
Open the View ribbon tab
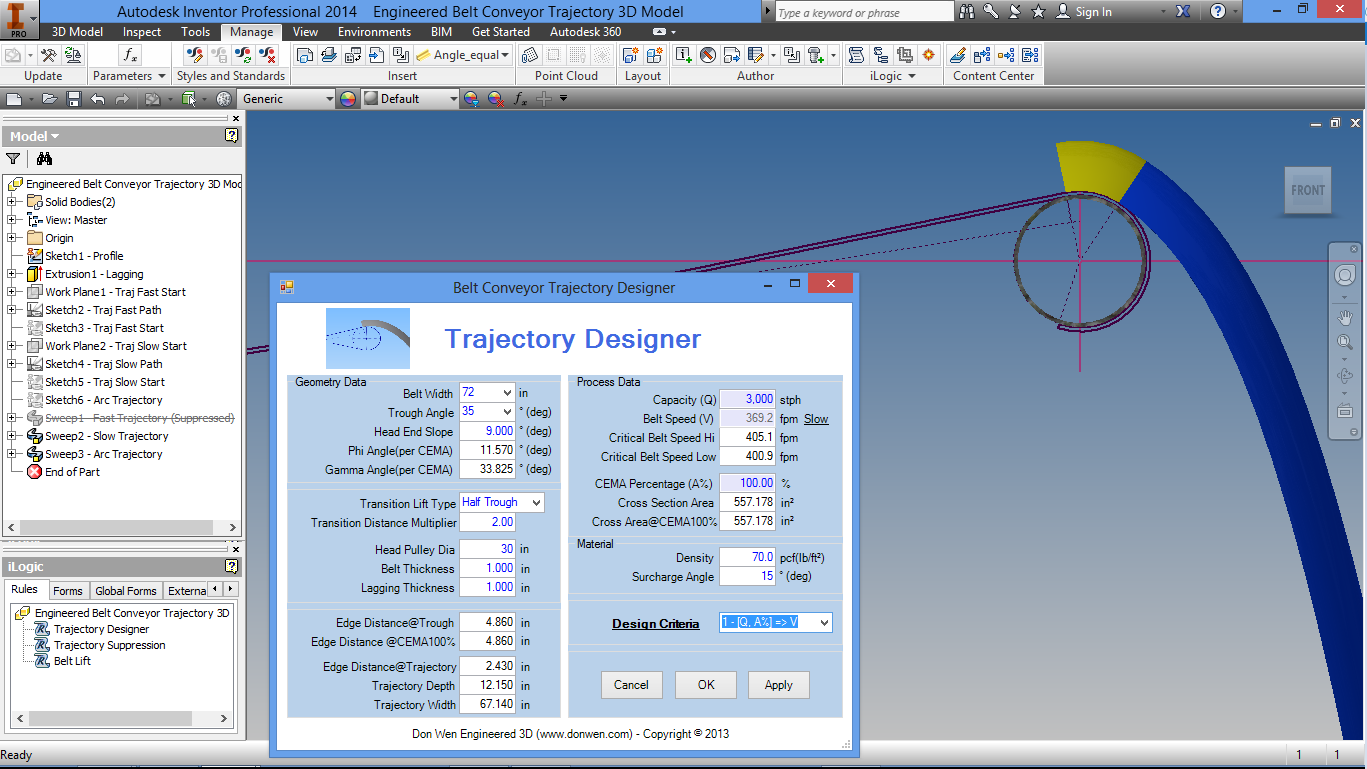point(306,32)
